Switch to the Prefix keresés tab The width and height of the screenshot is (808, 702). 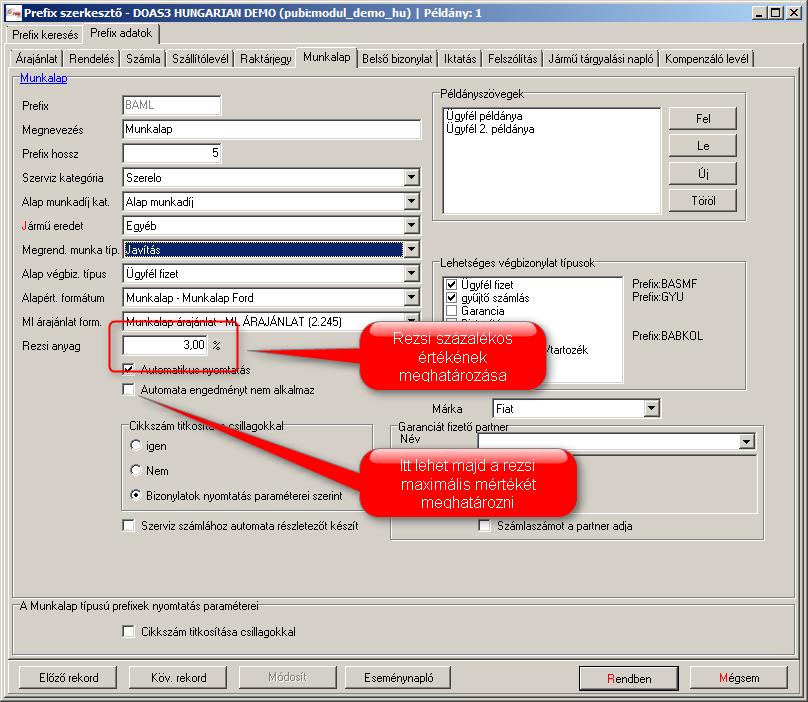point(45,35)
